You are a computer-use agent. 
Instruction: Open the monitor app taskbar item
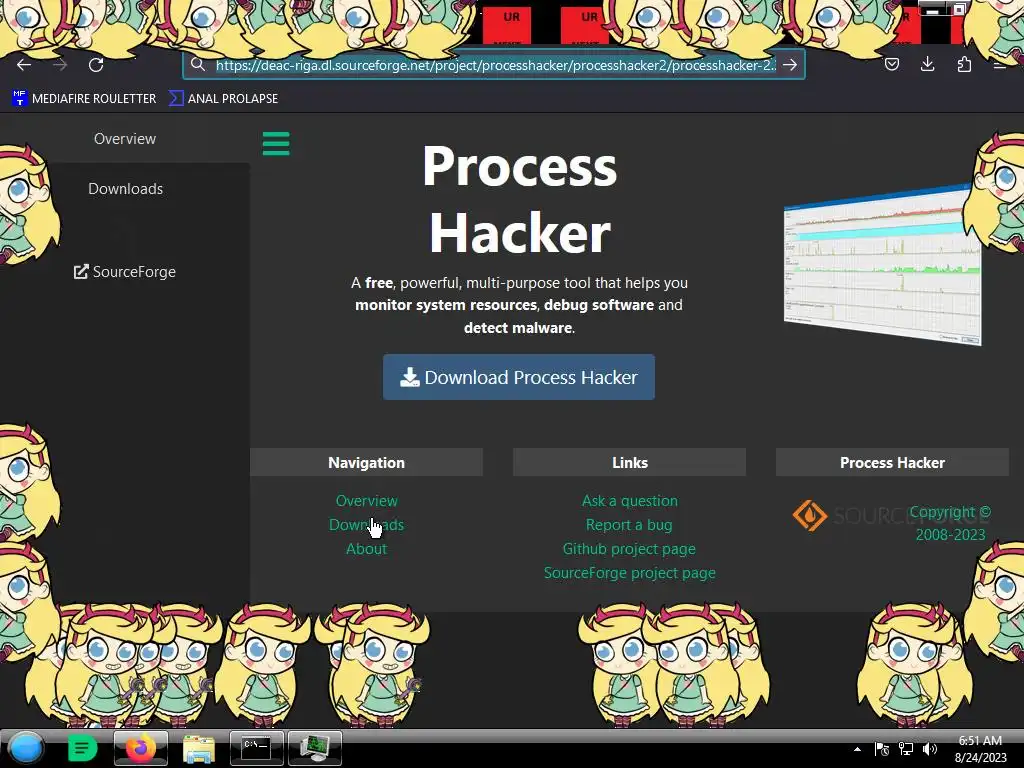[315, 748]
